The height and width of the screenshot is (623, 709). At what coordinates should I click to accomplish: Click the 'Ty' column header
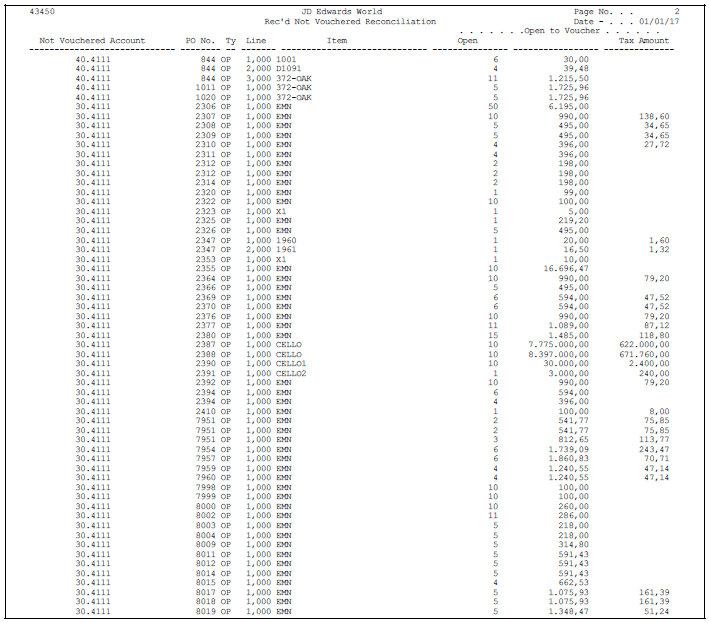[231, 41]
